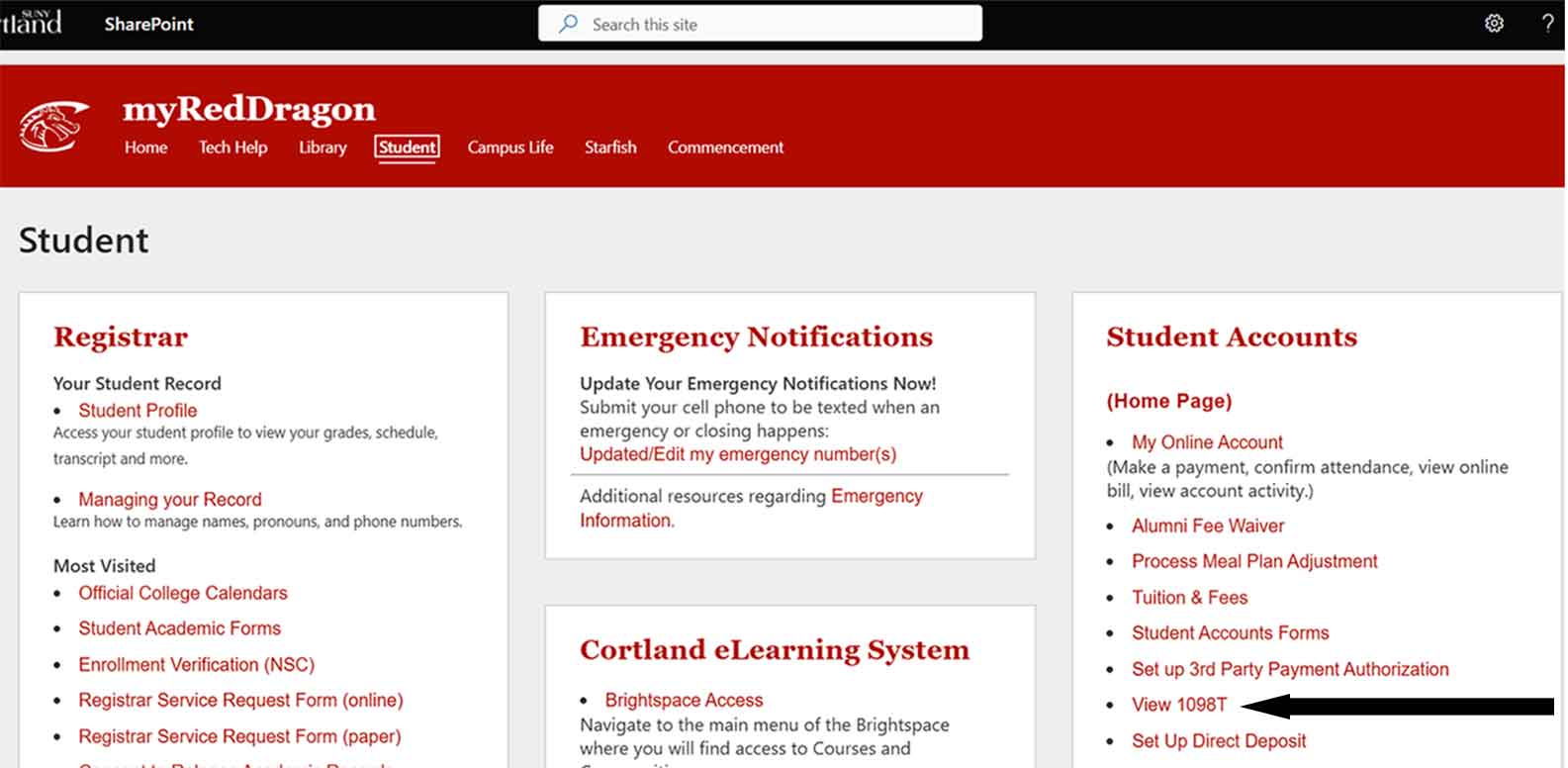
Task: Open the Tuition & Fees link
Action: tap(1189, 597)
